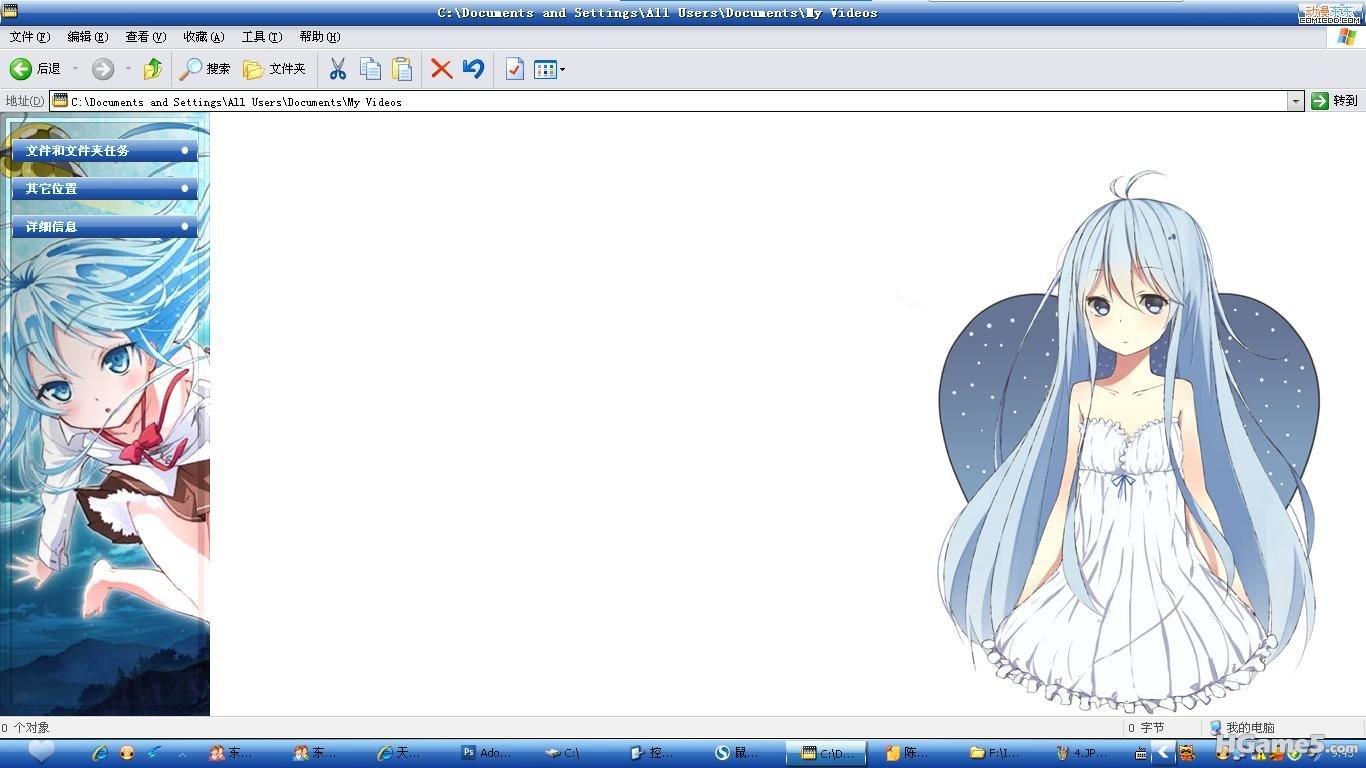Open the 工具(T) menu
This screenshot has width=1366, height=768.
[262, 37]
